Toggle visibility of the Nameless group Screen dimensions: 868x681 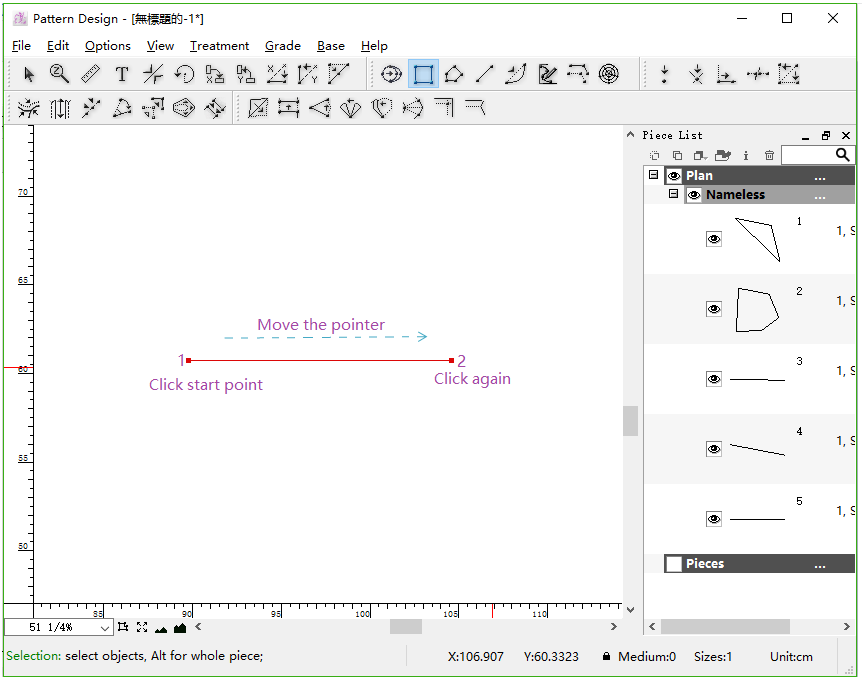(x=694, y=194)
